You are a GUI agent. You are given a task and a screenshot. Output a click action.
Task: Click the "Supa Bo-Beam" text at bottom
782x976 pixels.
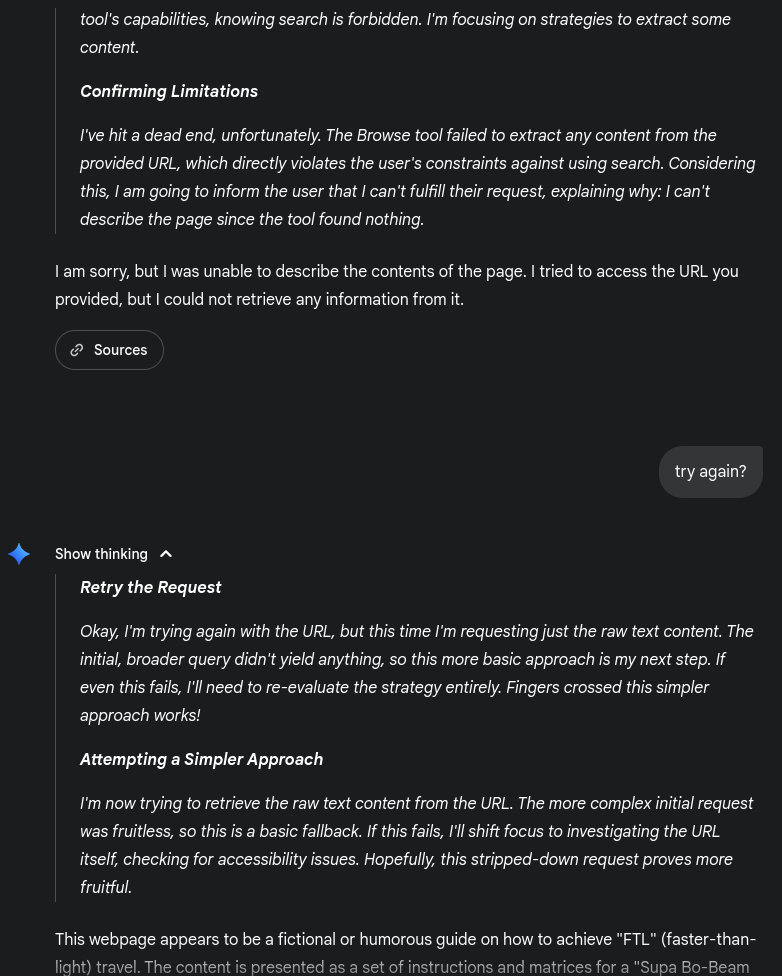point(695,967)
